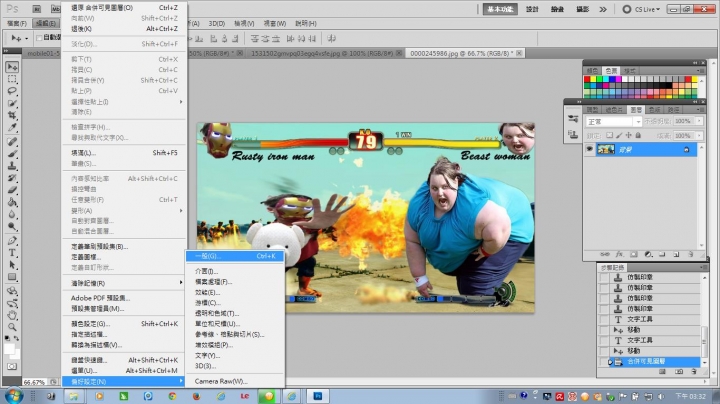Select the Eyedropper tool
Viewport: 720px width, 404px height.
coord(12,128)
